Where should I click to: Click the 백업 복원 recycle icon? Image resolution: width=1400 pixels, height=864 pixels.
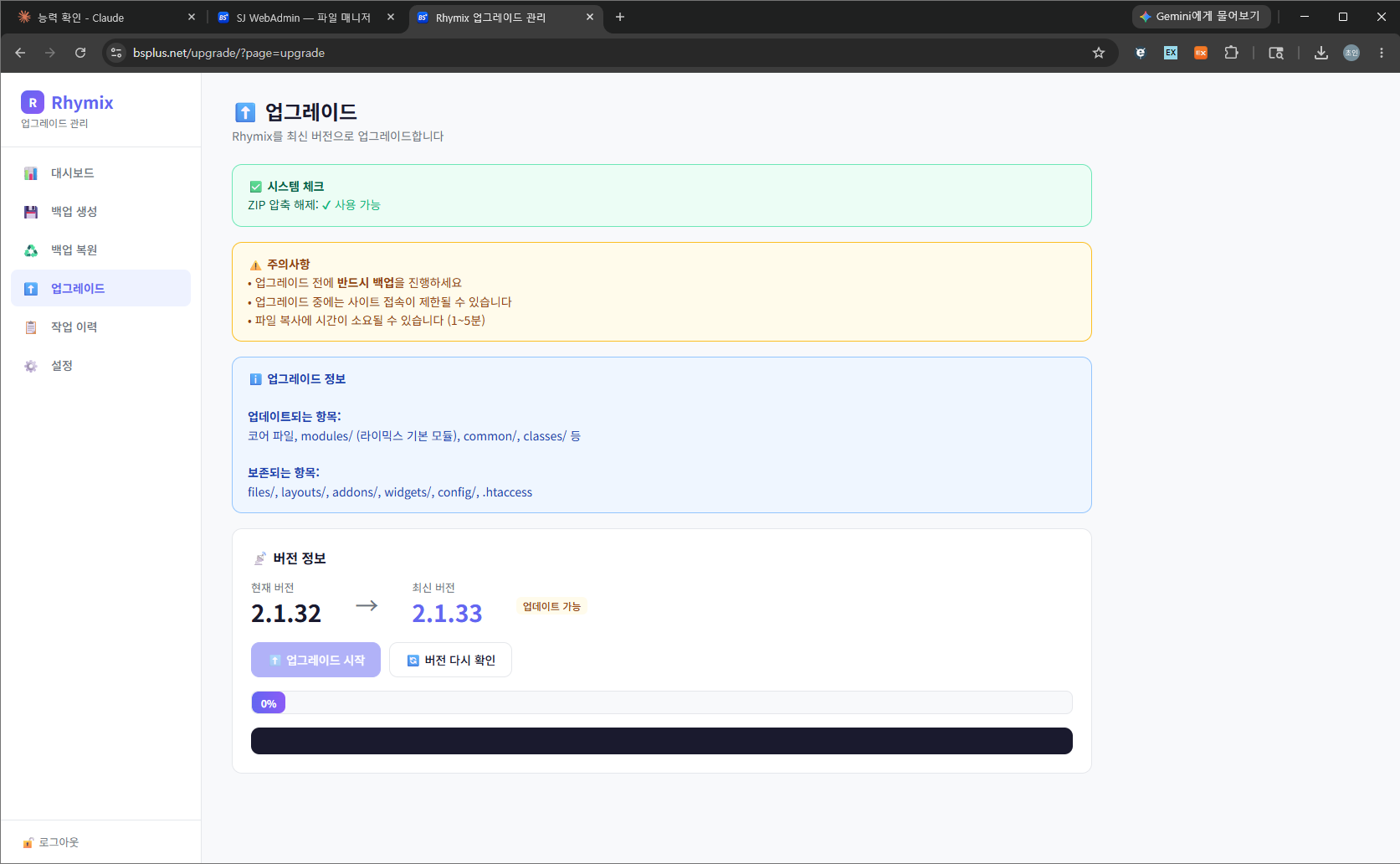(31, 250)
